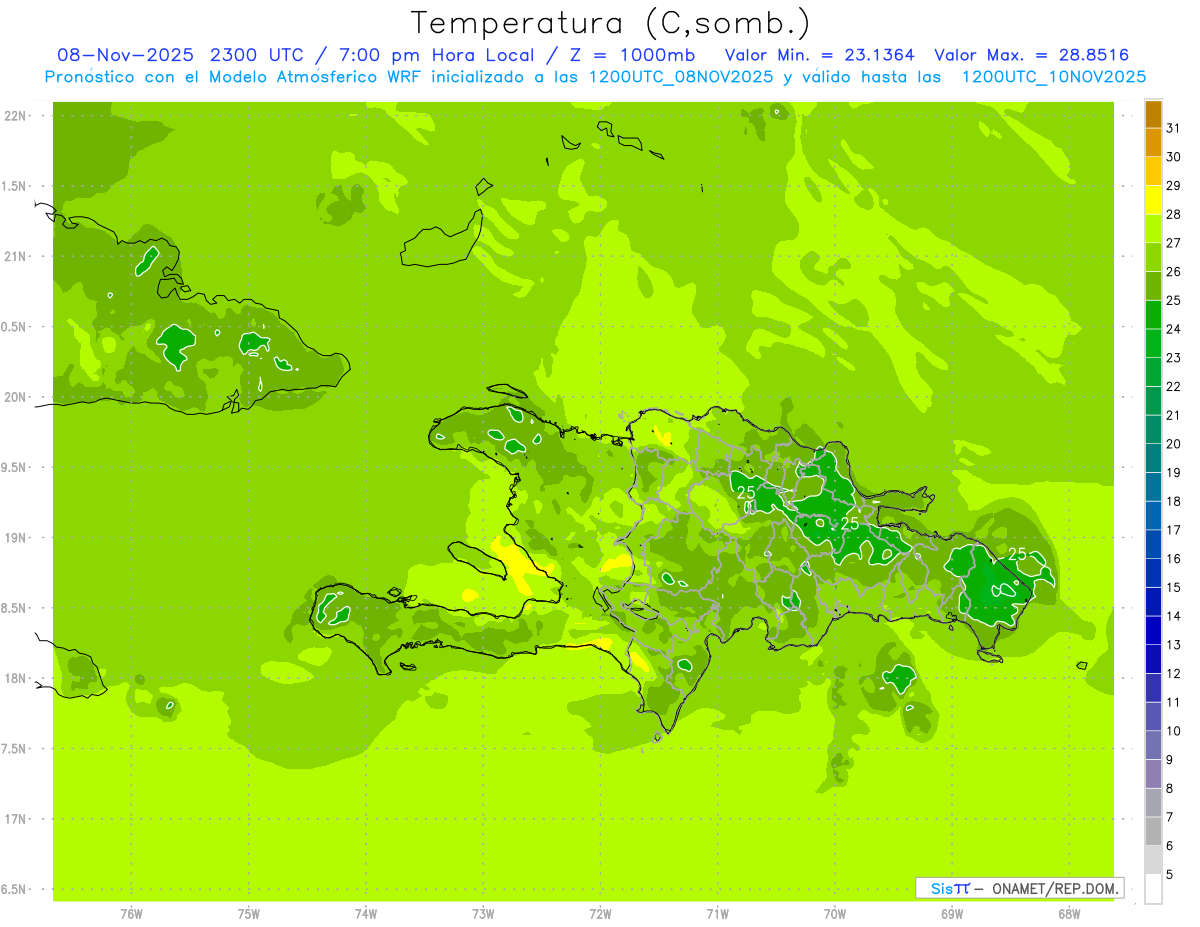This screenshot has width=1200, height=927.
Task: Click the '8.5N' latitude axis label
Action: point(16,608)
